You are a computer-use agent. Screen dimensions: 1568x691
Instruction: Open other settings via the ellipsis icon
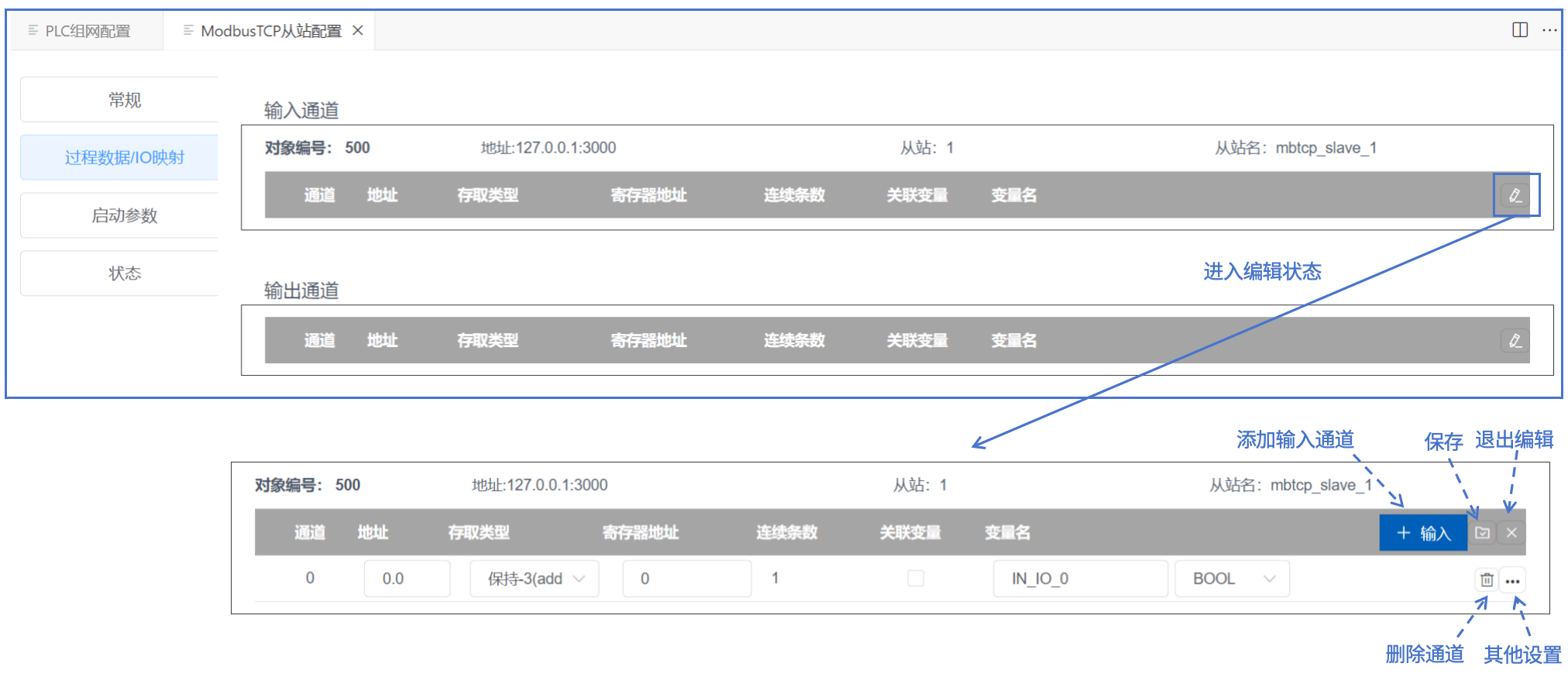[1512, 580]
